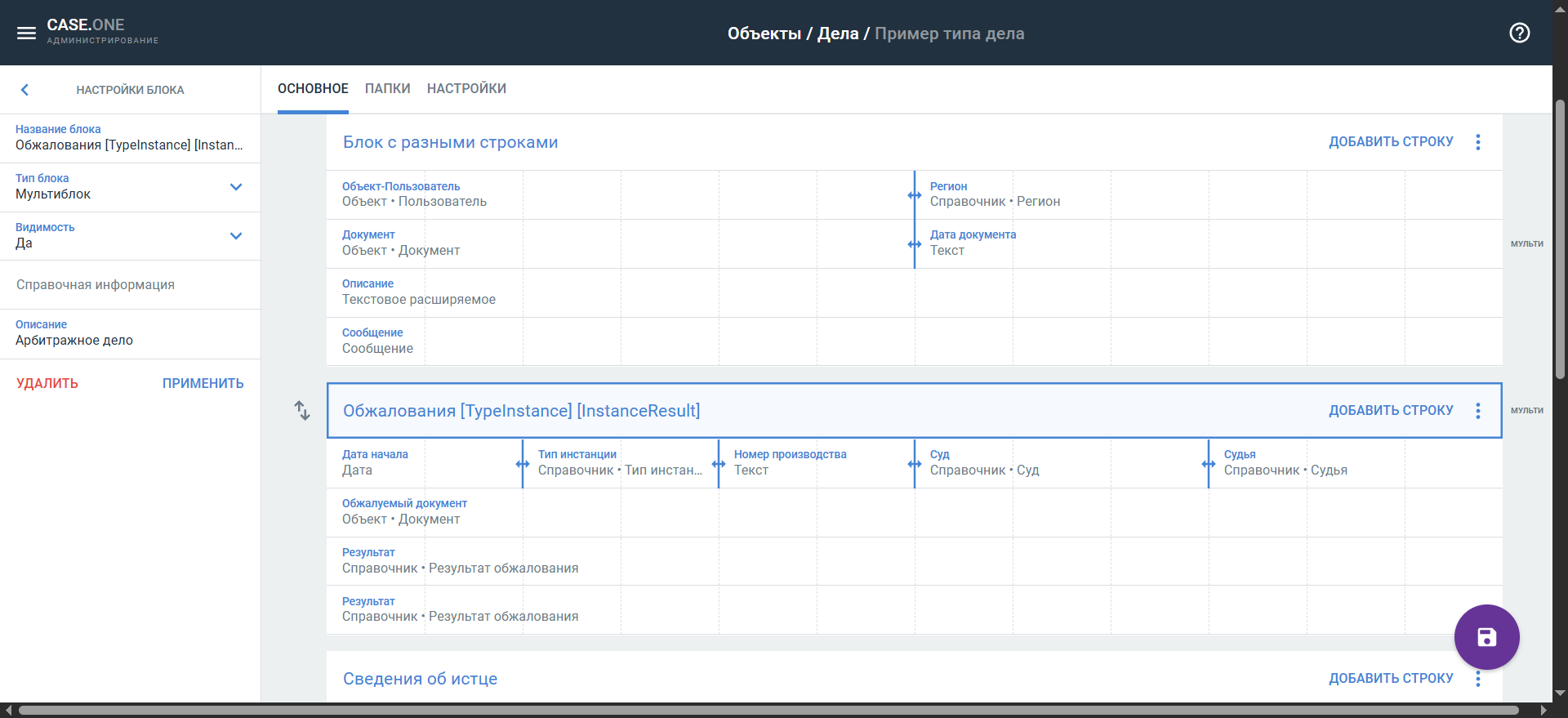The image size is (1568, 718).
Task: Open three-dot menu for Блок с разными строками
Action: (1477, 142)
